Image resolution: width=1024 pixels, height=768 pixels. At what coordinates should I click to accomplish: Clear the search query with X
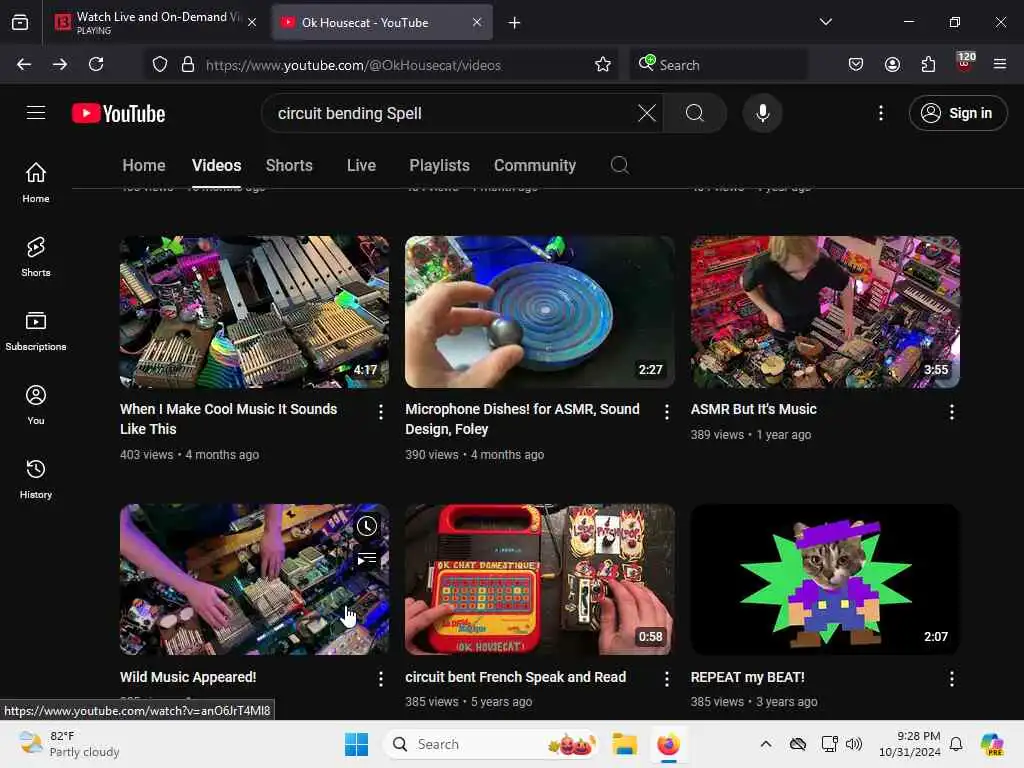[x=647, y=113]
